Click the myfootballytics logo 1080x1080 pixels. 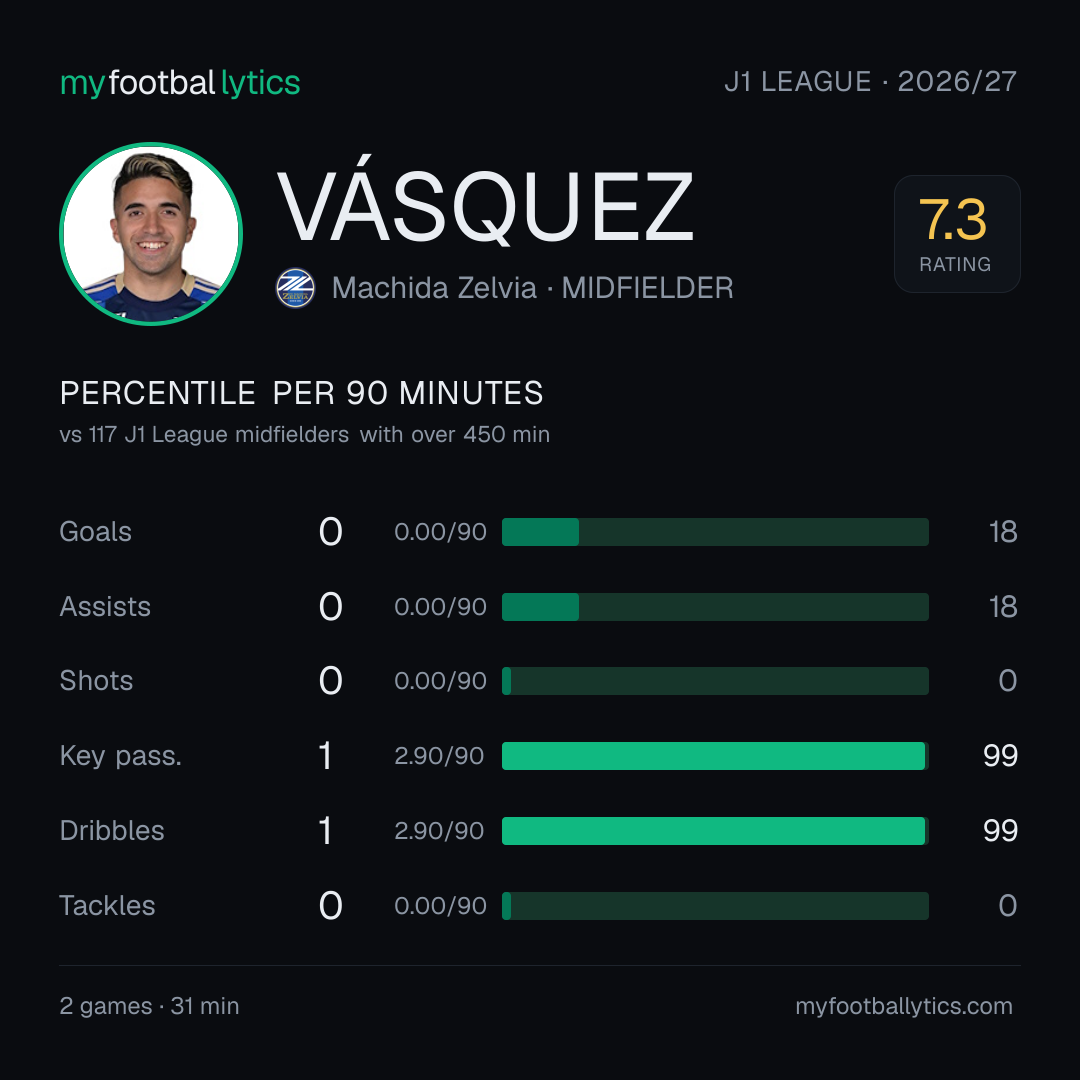(180, 83)
